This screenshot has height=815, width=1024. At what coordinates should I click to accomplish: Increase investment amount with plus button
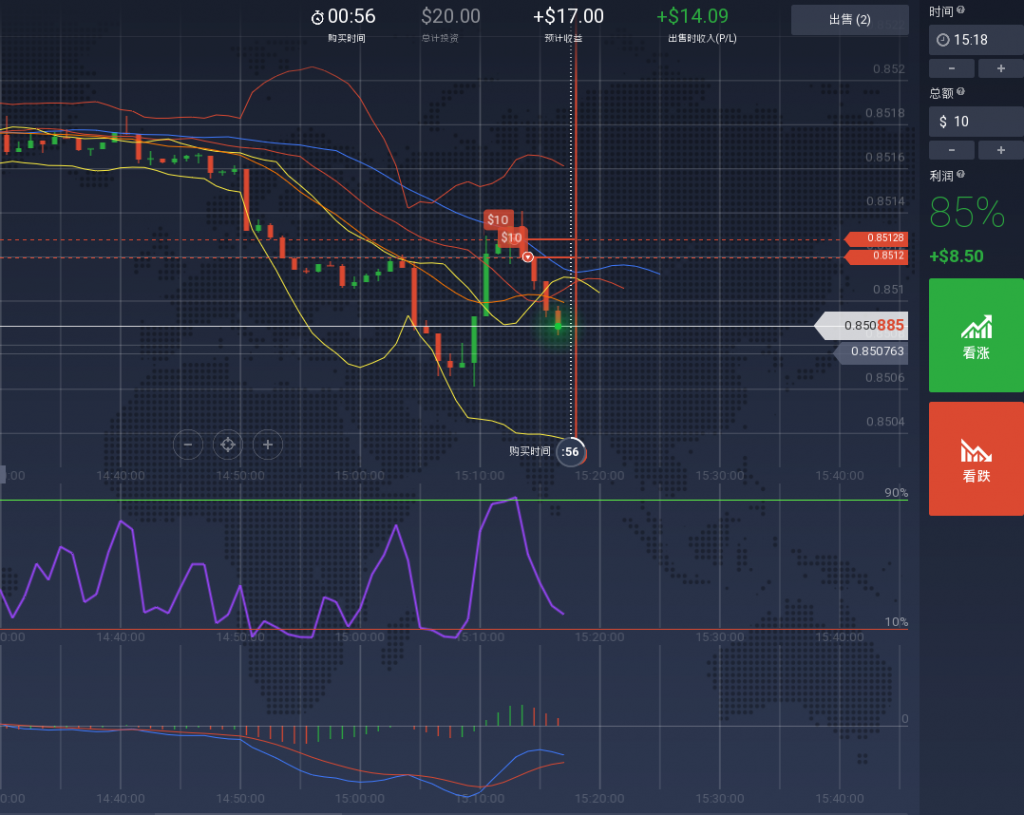[999, 149]
